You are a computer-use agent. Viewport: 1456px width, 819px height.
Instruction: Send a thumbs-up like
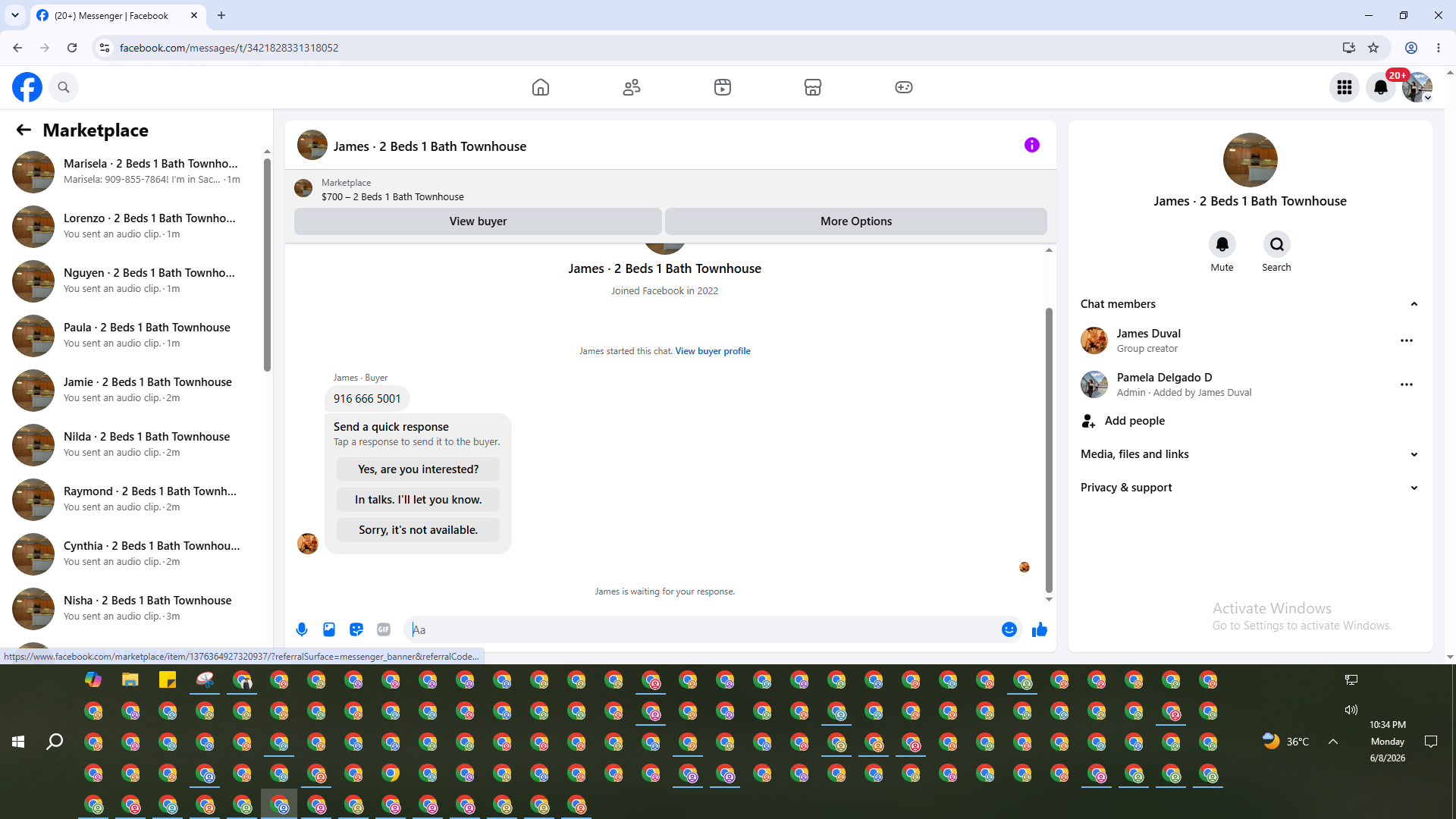point(1040,629)
